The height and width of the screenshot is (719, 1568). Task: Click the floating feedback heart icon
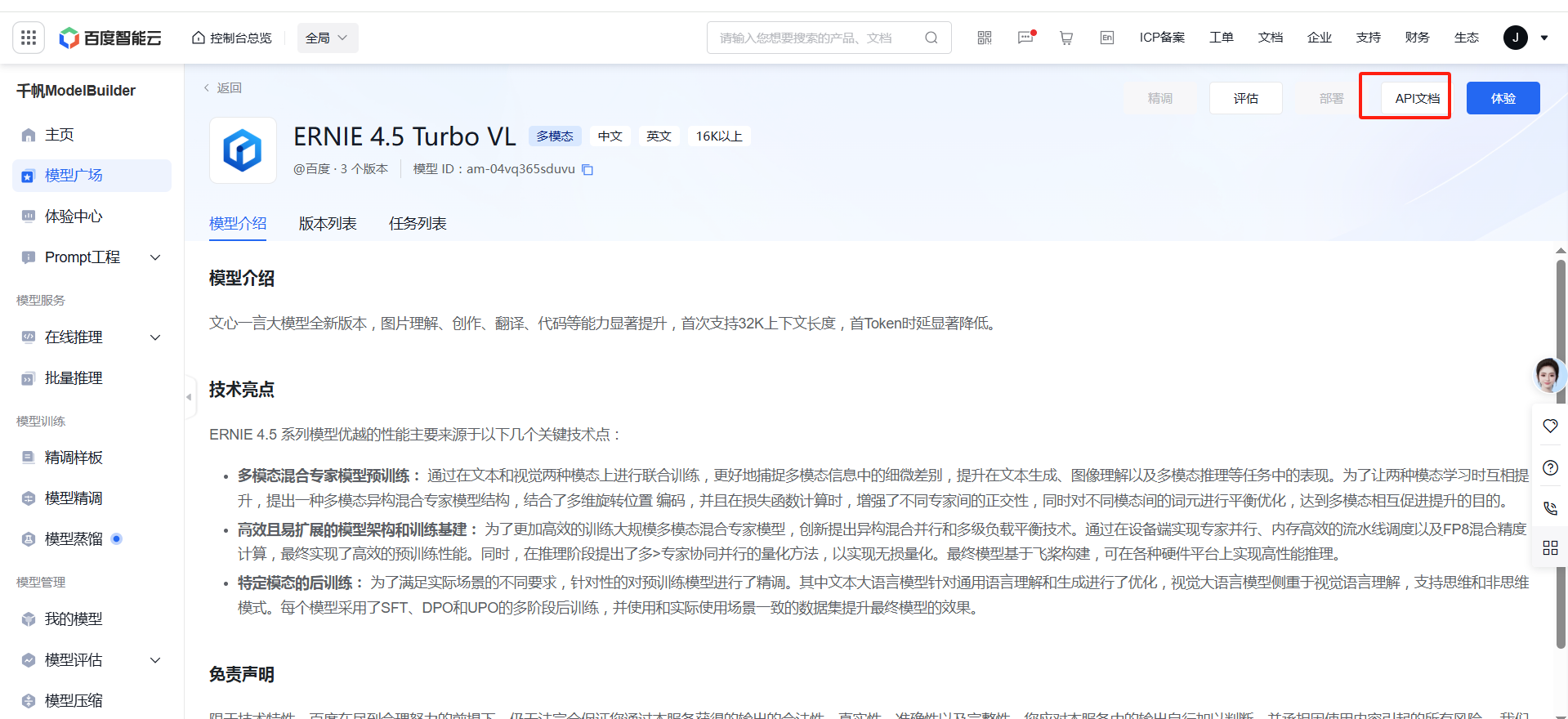coord(1550,426)
